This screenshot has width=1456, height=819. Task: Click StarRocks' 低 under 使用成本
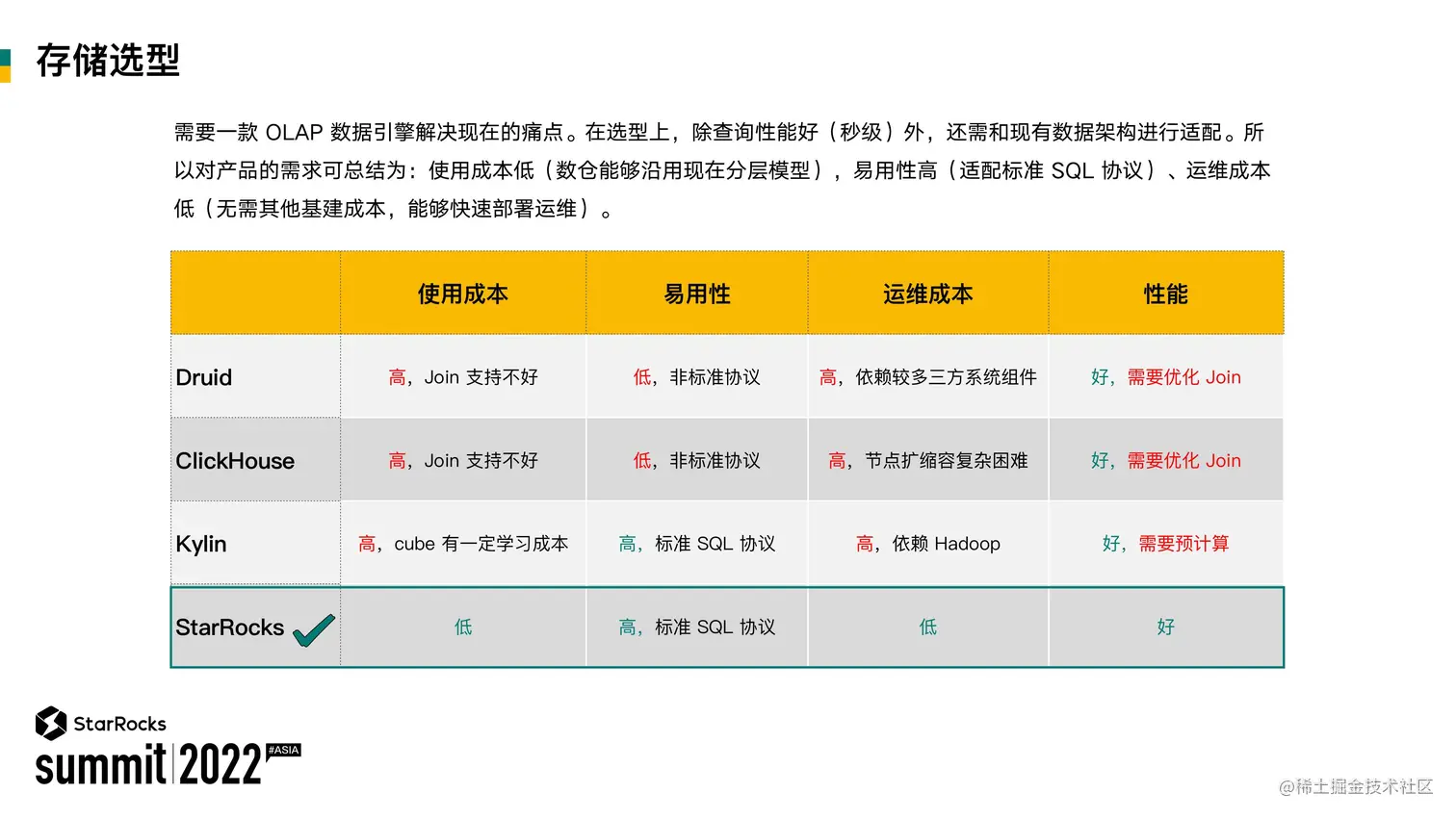(x=463, y=627)
